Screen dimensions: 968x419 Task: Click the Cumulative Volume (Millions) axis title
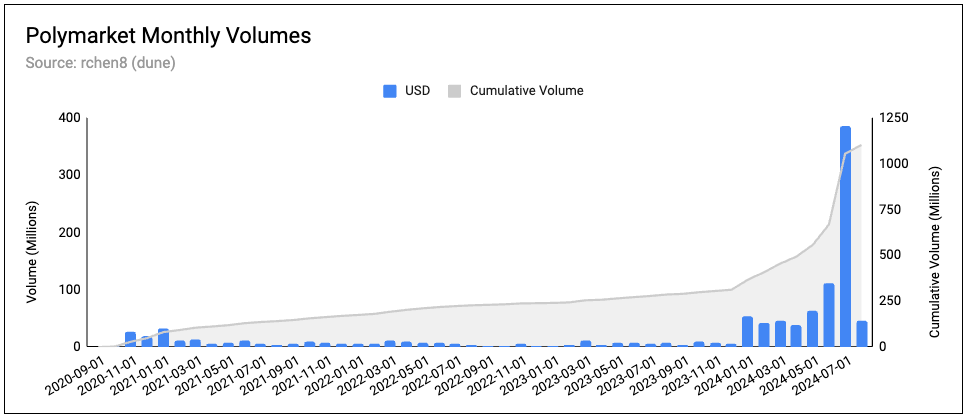(934, 252)
